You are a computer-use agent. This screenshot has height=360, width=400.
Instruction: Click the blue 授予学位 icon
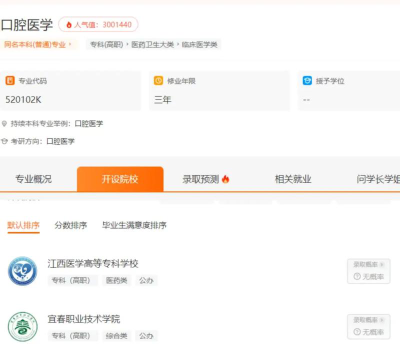click(307, 81)
